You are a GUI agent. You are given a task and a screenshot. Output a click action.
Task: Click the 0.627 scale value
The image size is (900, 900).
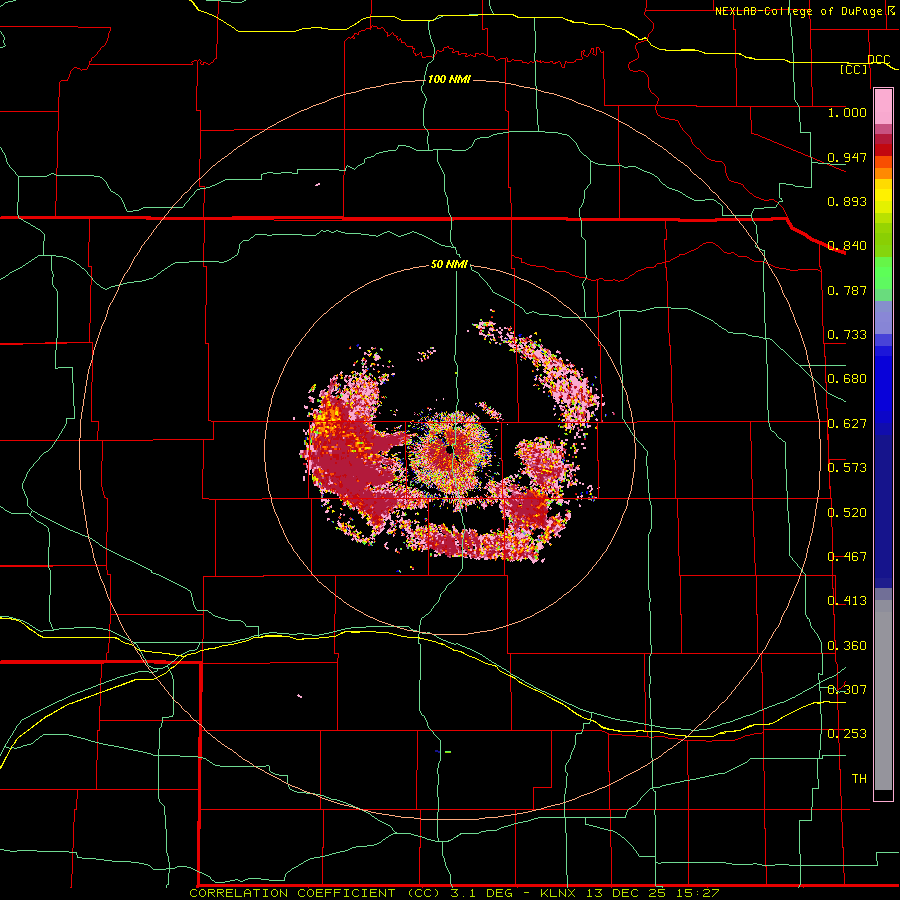pyautogui.click(x=847, y=424)
